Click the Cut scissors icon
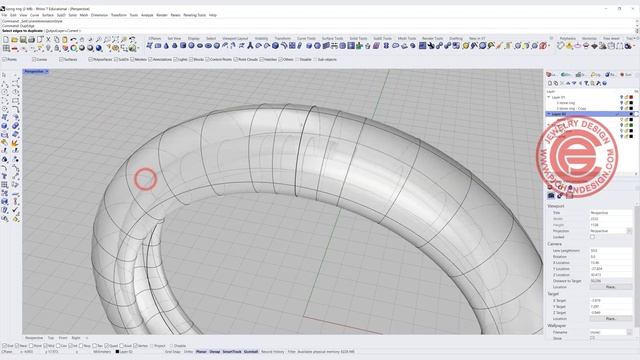 (48, 40)
